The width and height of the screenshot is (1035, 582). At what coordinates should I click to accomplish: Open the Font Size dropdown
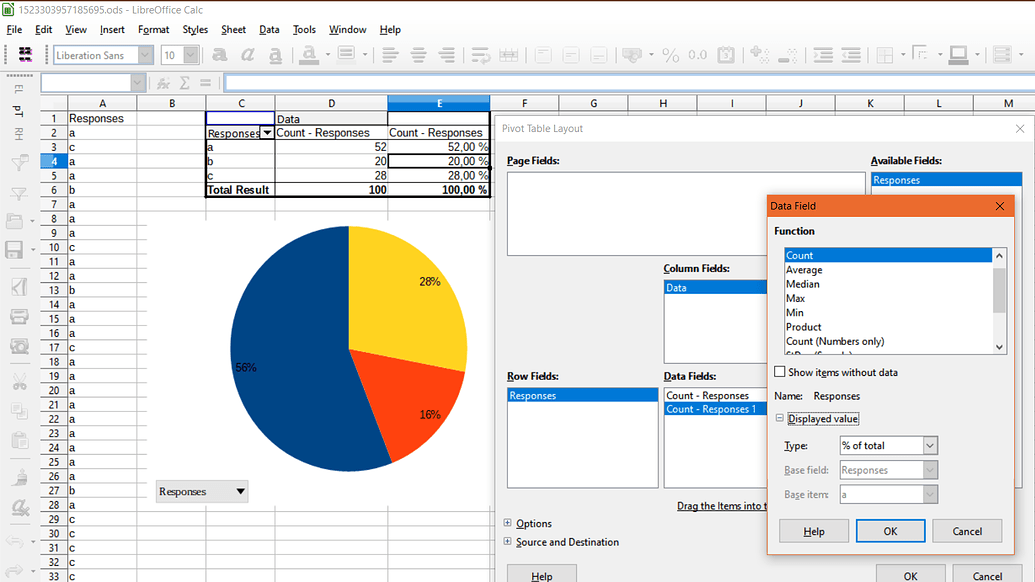[x=191, y=55]
